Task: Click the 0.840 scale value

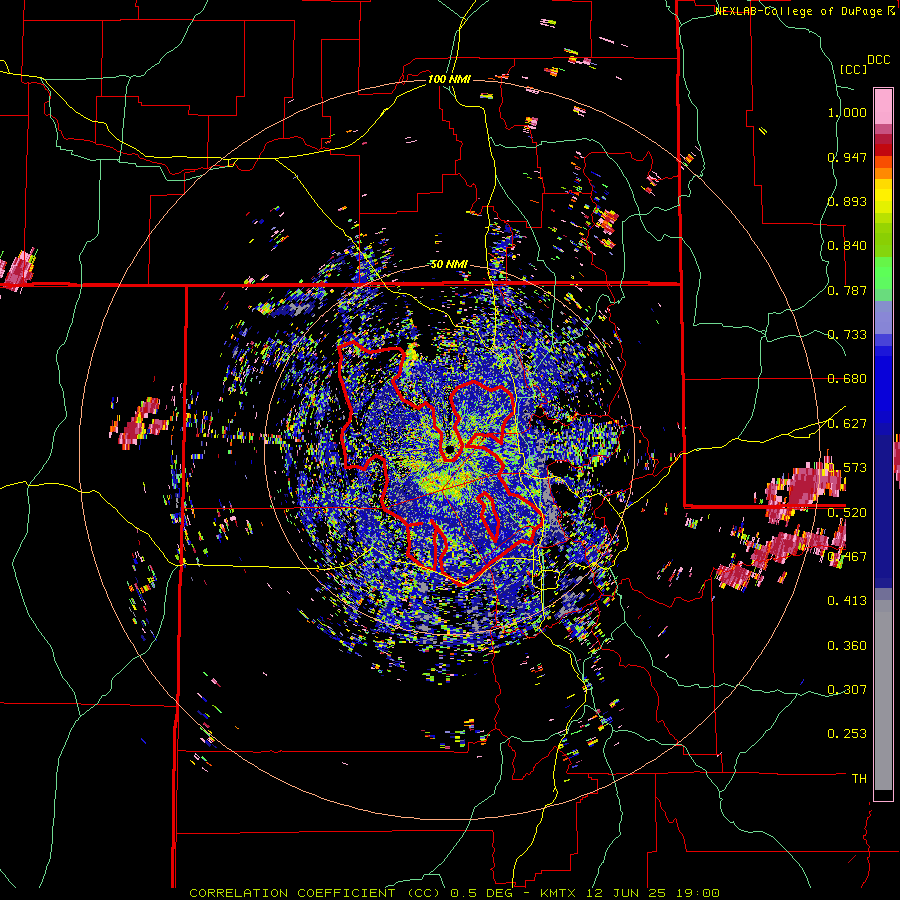Action: click(847, 246)
